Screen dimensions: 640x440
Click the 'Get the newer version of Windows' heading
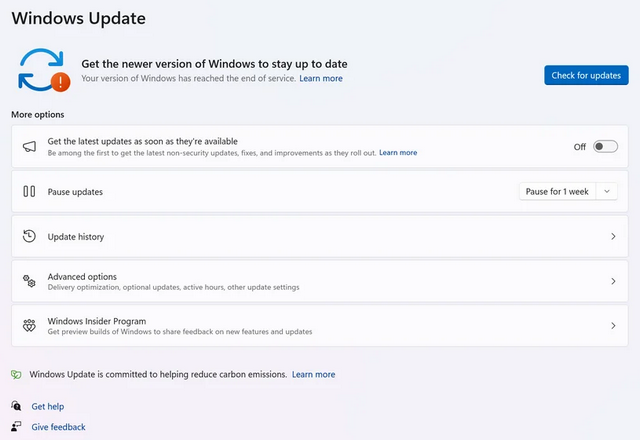click(x=214, y=64)
